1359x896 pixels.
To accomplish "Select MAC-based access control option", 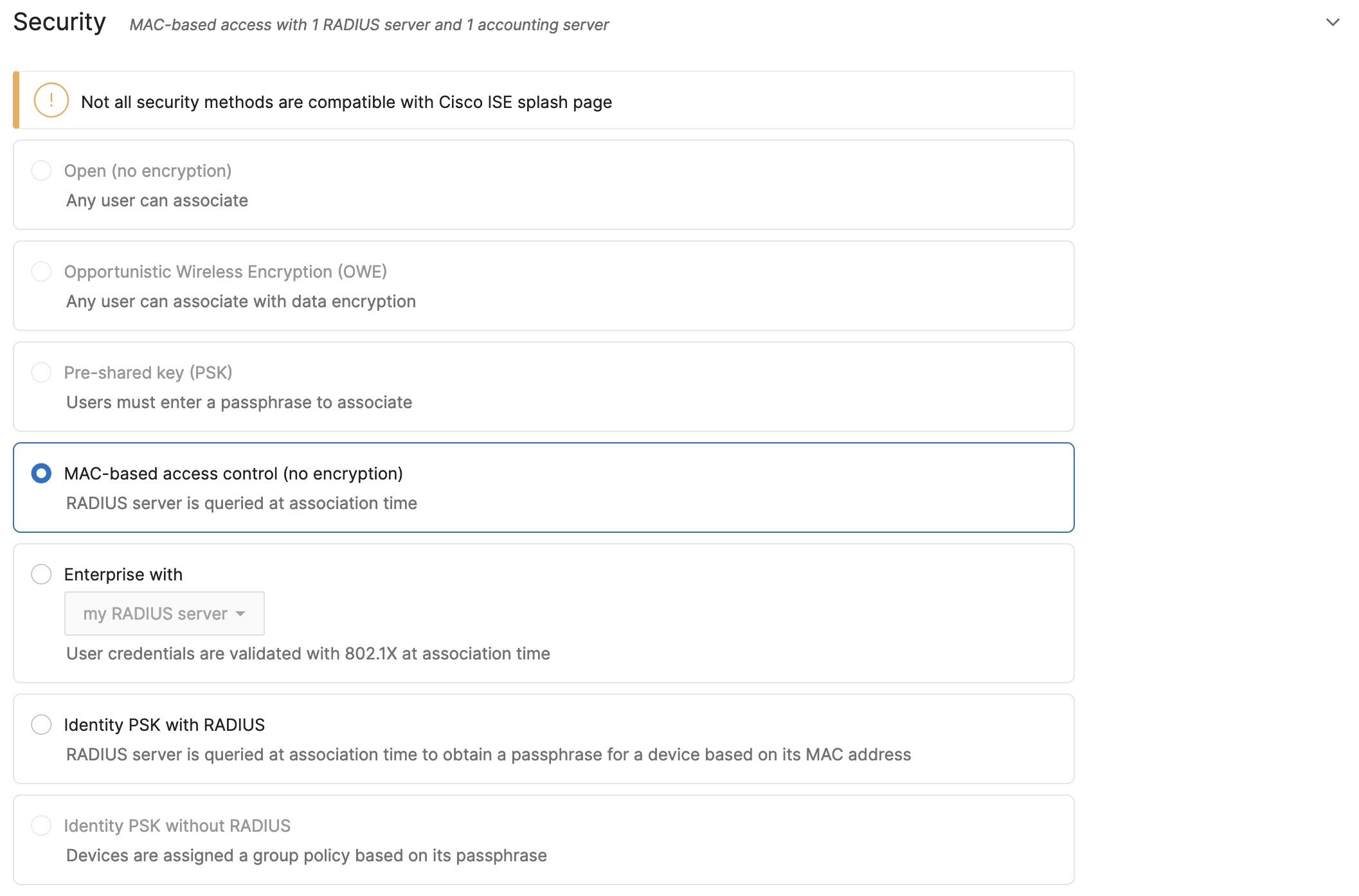I will pos(42,474).
